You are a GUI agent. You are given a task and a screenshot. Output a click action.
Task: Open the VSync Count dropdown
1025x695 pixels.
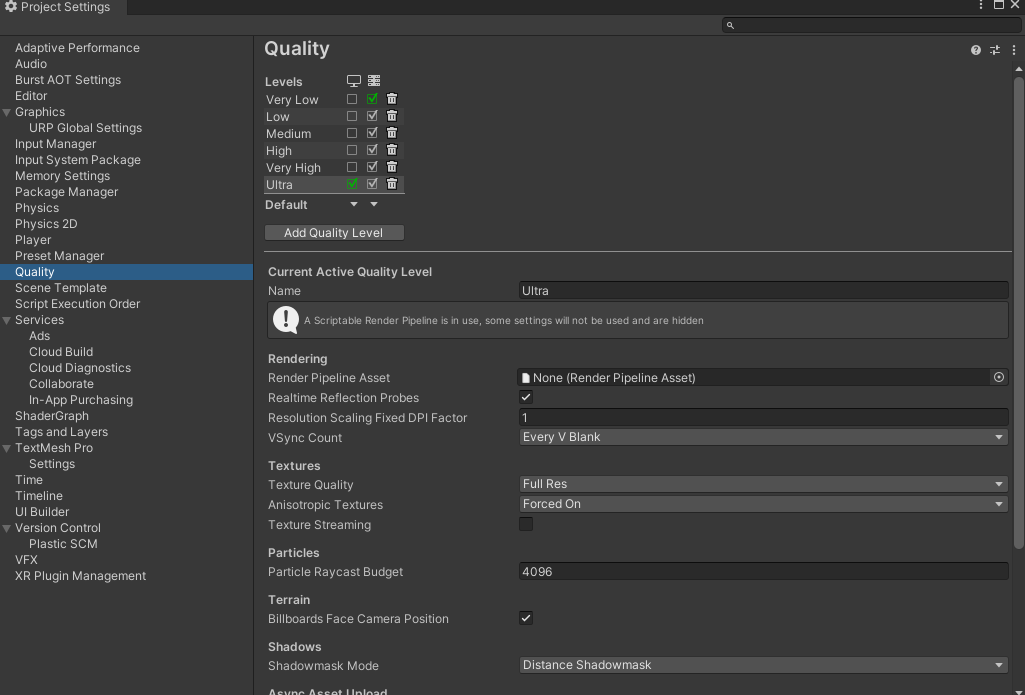click(762, 437)
